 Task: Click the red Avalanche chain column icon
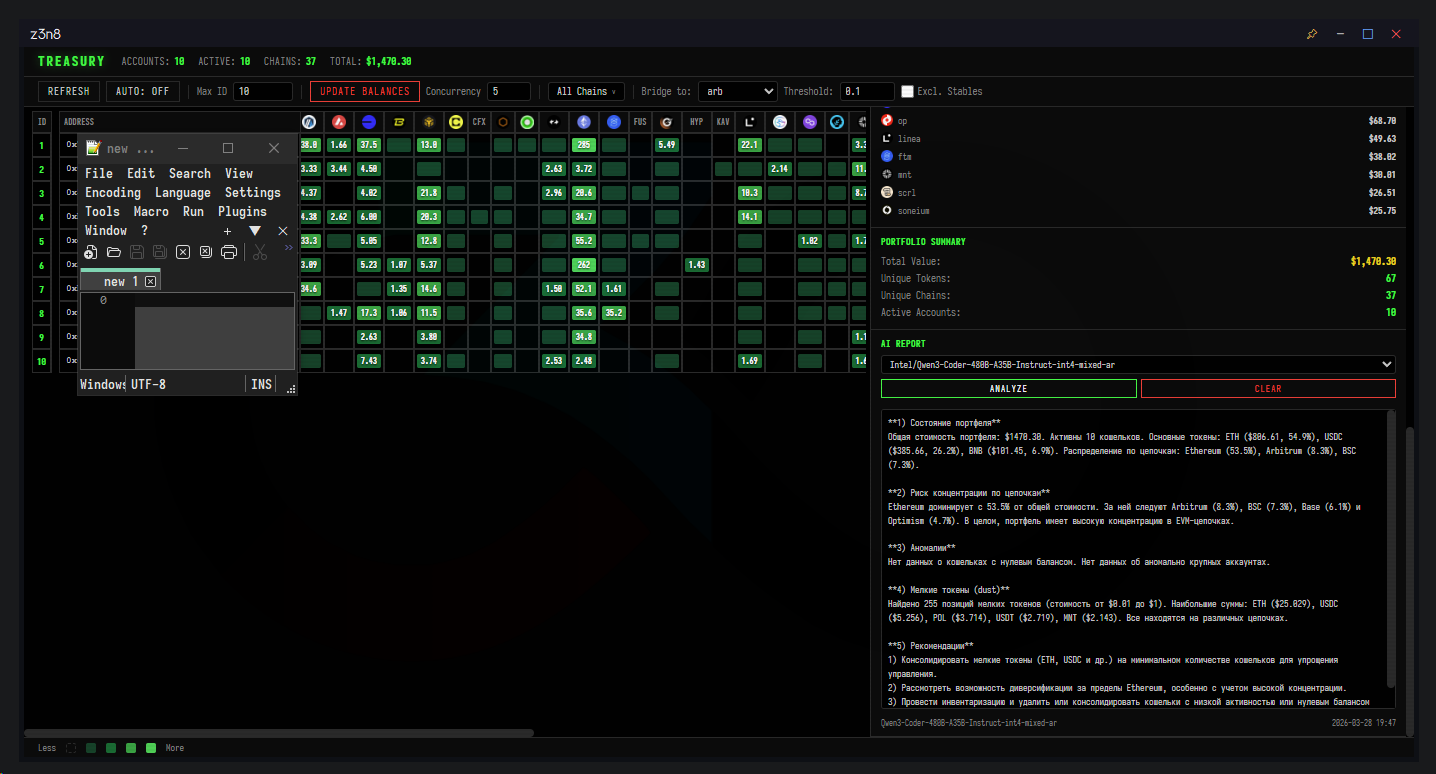[339, 122]
